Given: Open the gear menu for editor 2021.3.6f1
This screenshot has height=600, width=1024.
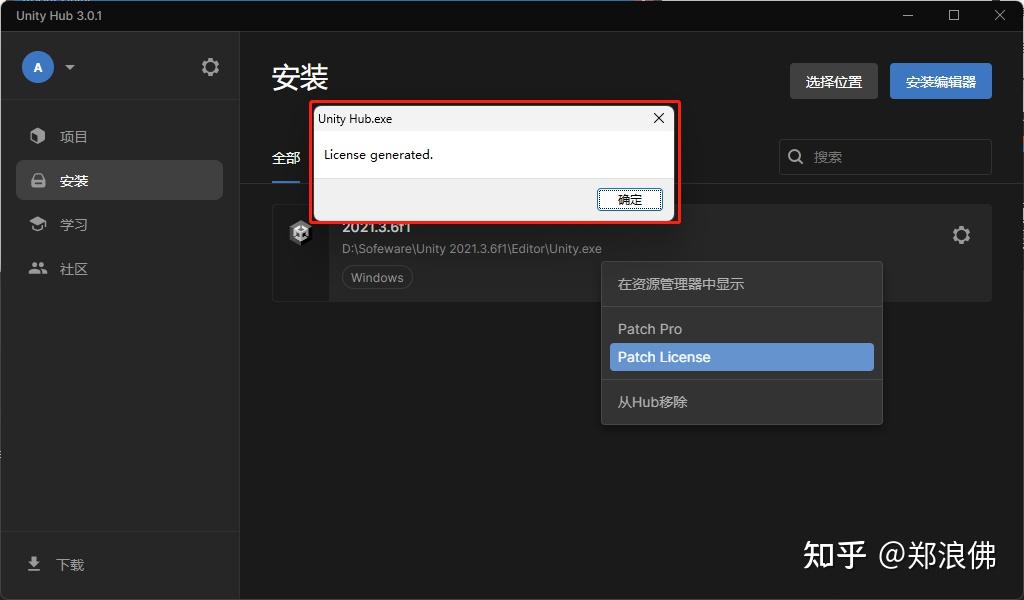Looking at the screenshot, I should [x=961, y=235].
